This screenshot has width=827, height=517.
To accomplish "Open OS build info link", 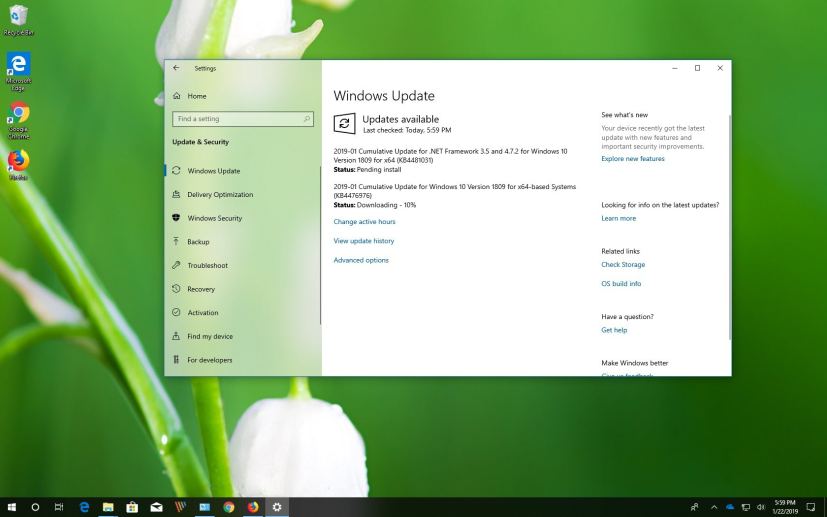I will tap(621, 284).
